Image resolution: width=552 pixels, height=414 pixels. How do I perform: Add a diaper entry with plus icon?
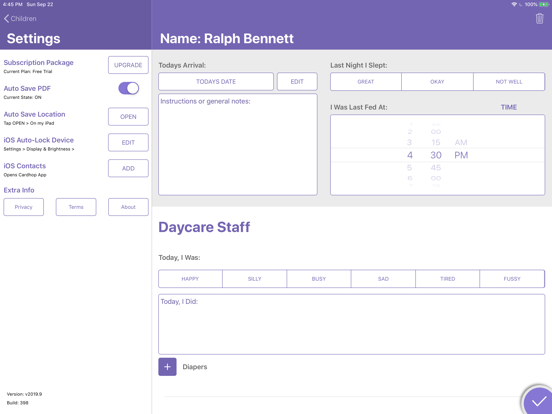(x=167, y=367)
